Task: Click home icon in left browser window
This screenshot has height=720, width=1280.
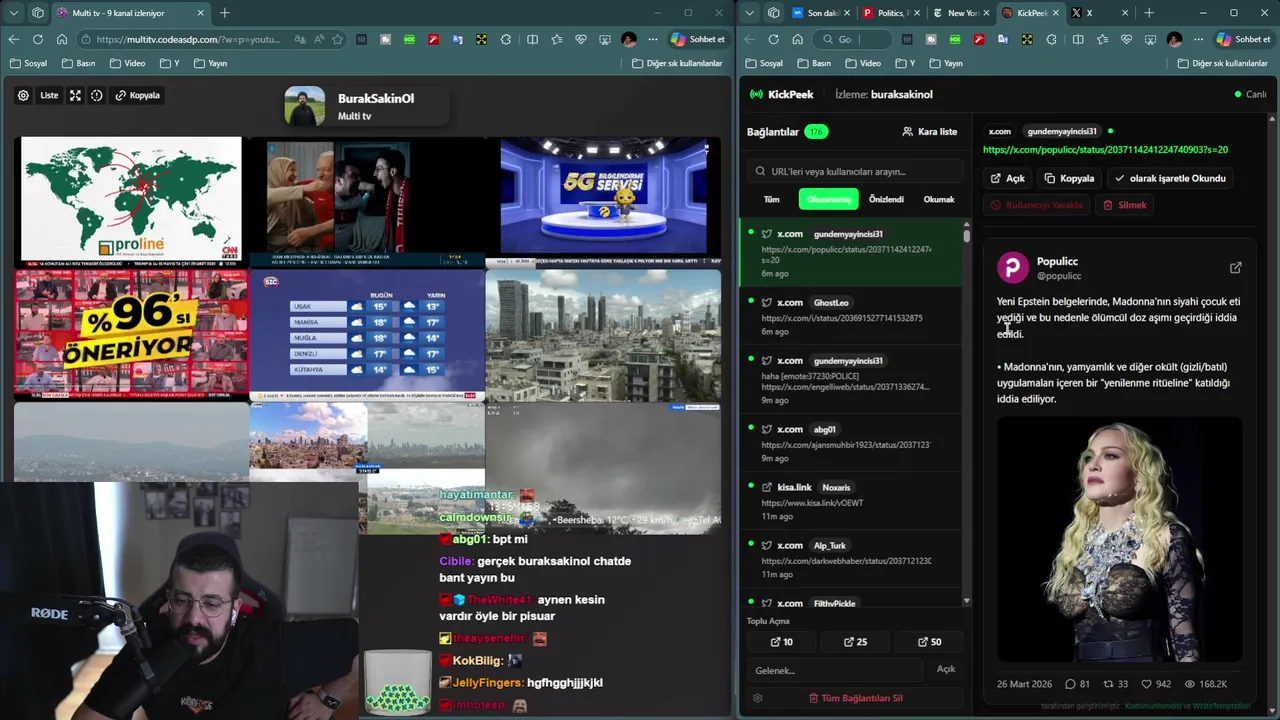Action: pyautogui.click(x=61, y=39)
